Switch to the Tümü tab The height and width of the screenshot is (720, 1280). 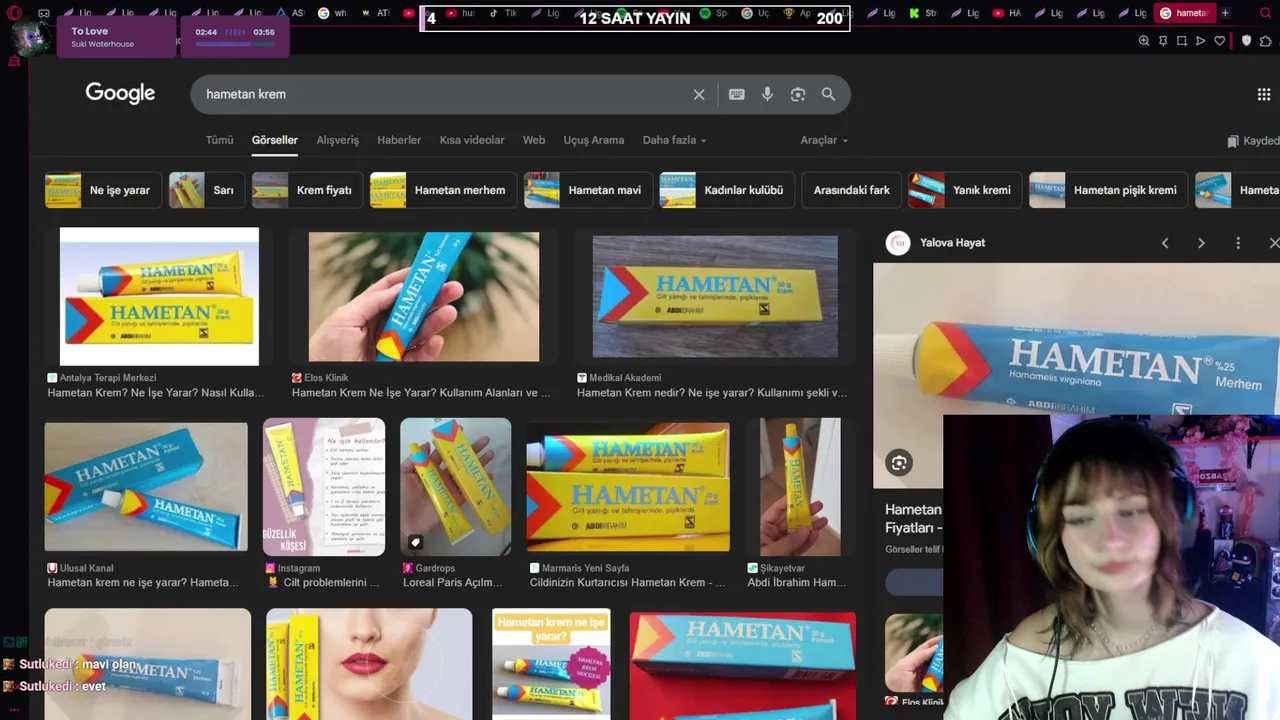tap(219, 140)
